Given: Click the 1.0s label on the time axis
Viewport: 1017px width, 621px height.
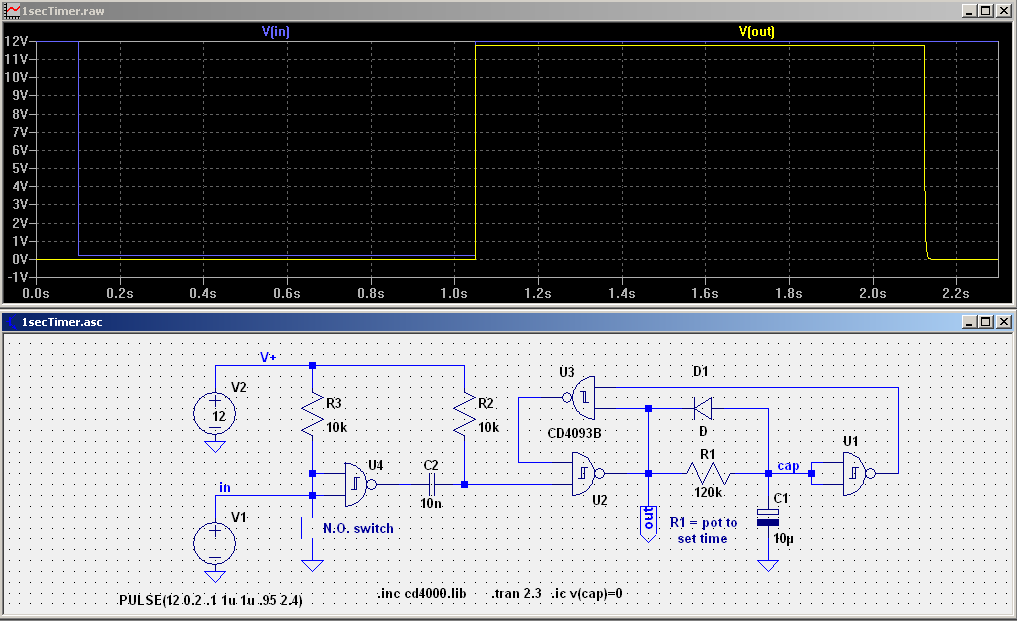Looking at the screenshot, I should pyautogui.click(x=454, y=293).
